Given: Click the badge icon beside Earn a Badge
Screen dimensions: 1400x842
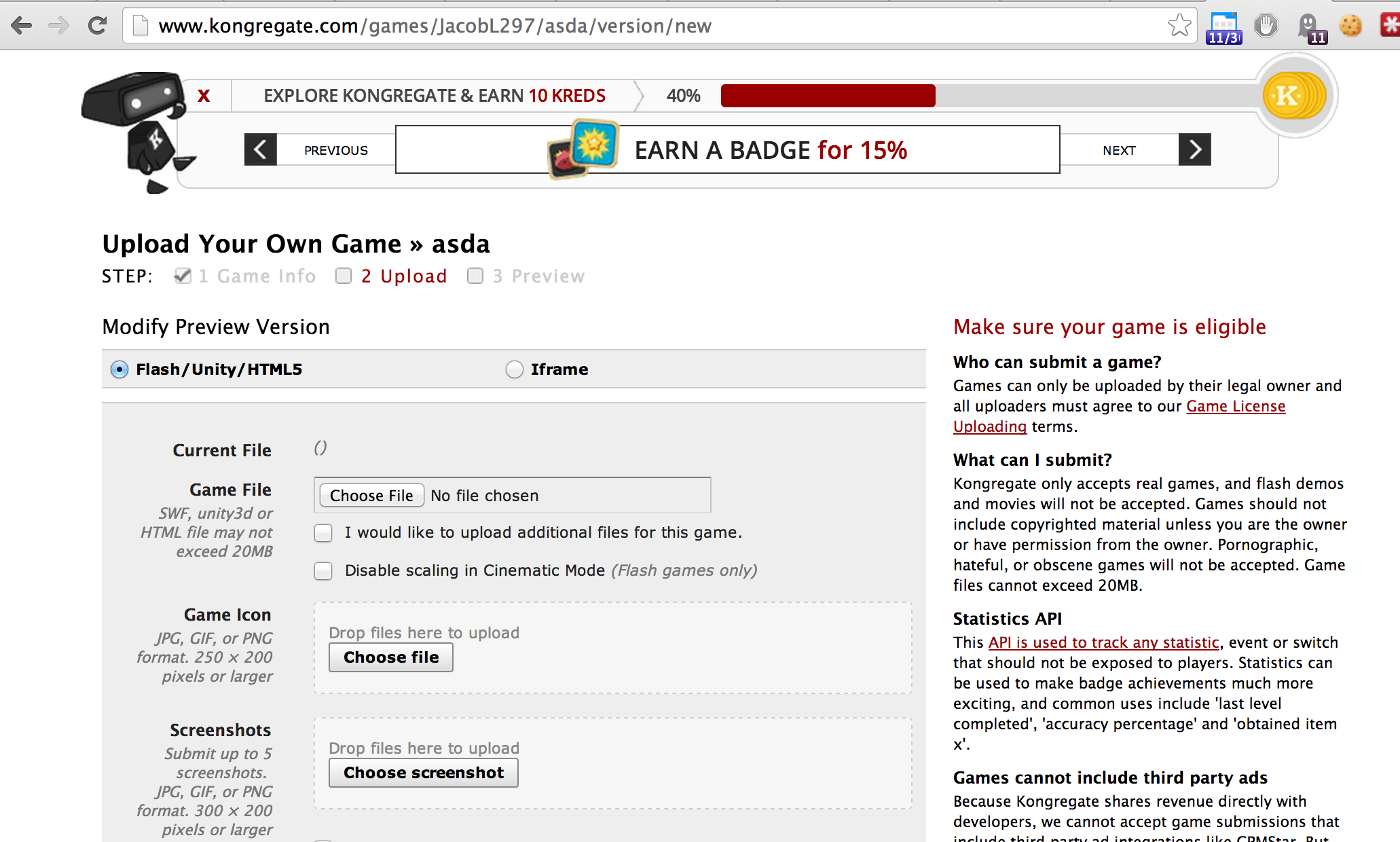Looking at the screenshot, I should click(x=584, y=149).
